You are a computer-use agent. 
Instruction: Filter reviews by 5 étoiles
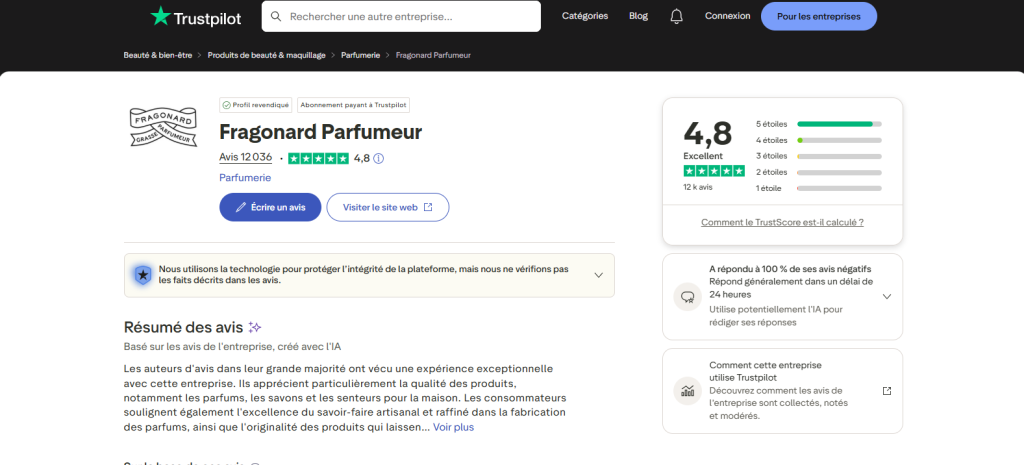(819, 124)
